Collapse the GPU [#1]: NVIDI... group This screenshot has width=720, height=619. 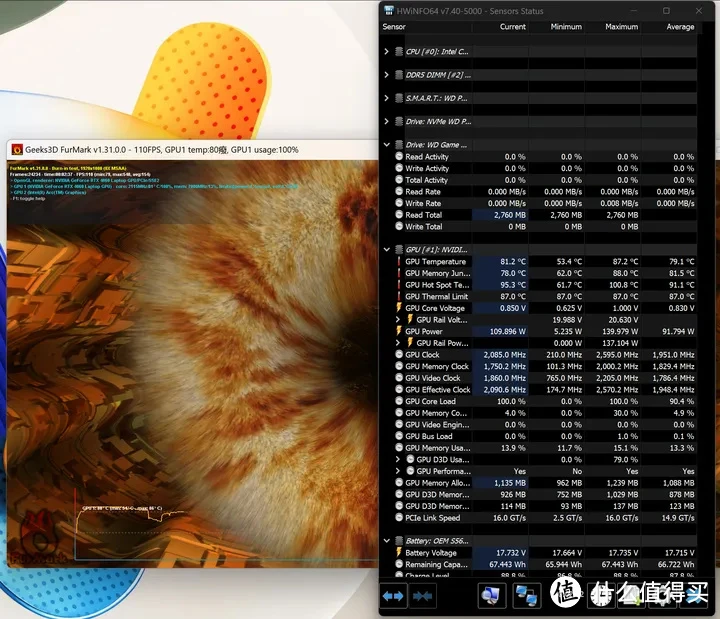click(387, 249)
